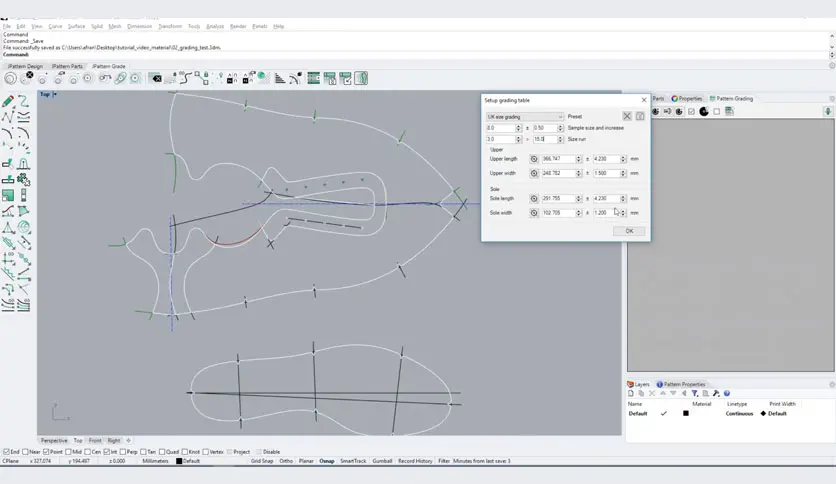Click the circle icon with black X badge
The height and width of the screenshot is (484, 836).
pyautogui.click(x=27, y=78)
